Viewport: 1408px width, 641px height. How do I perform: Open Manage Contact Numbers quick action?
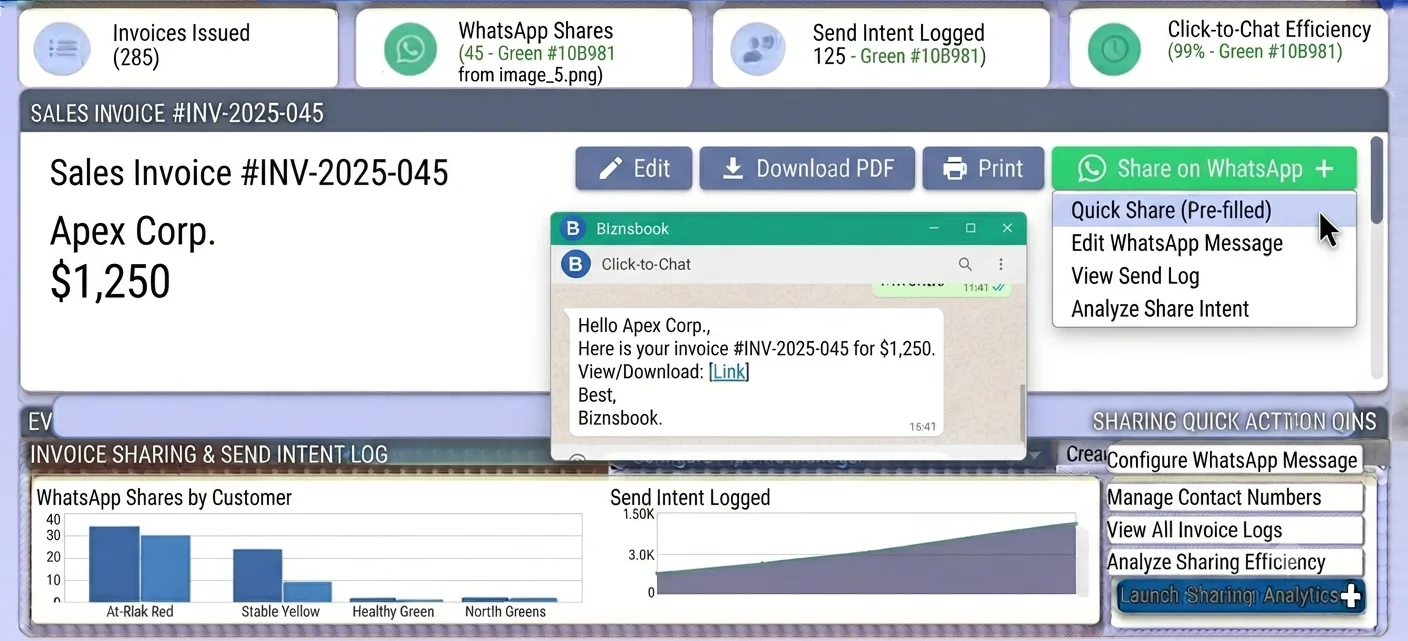[1235, 497]
